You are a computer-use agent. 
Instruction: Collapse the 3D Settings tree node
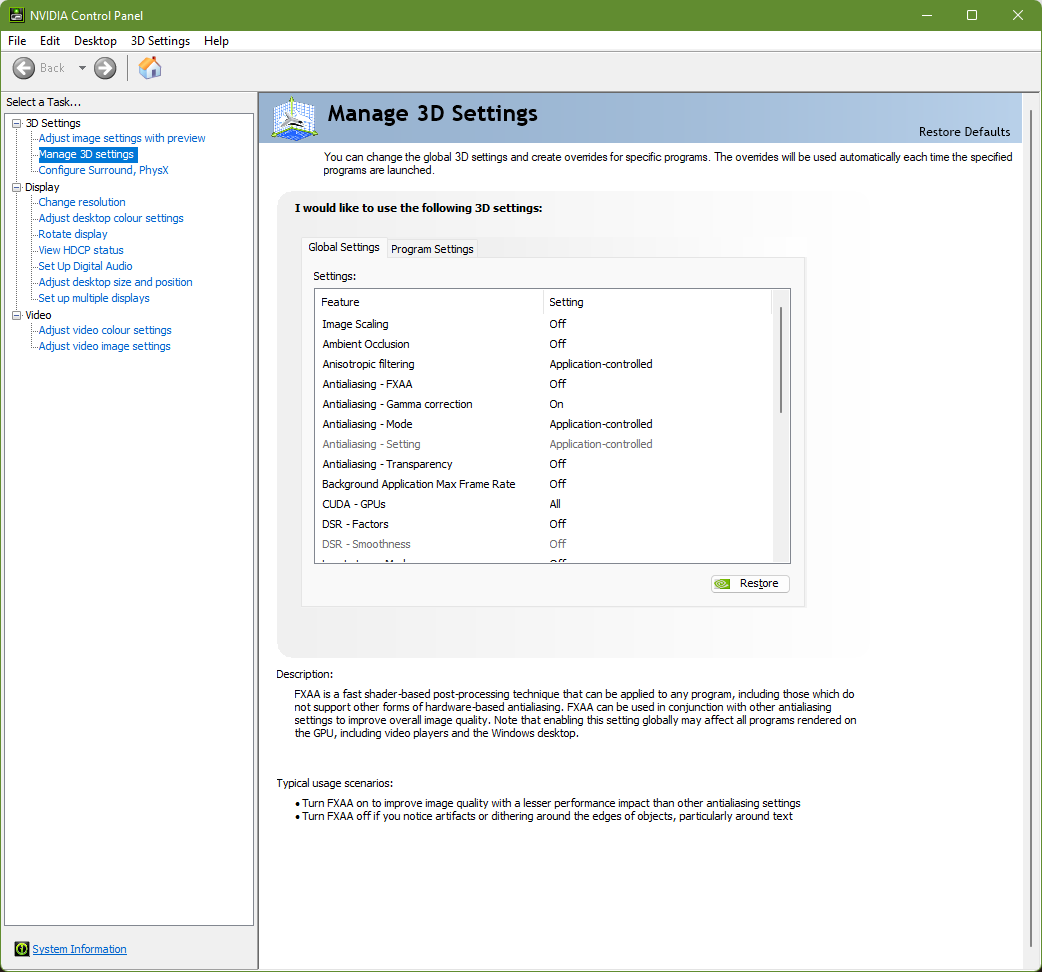point(17,124)
